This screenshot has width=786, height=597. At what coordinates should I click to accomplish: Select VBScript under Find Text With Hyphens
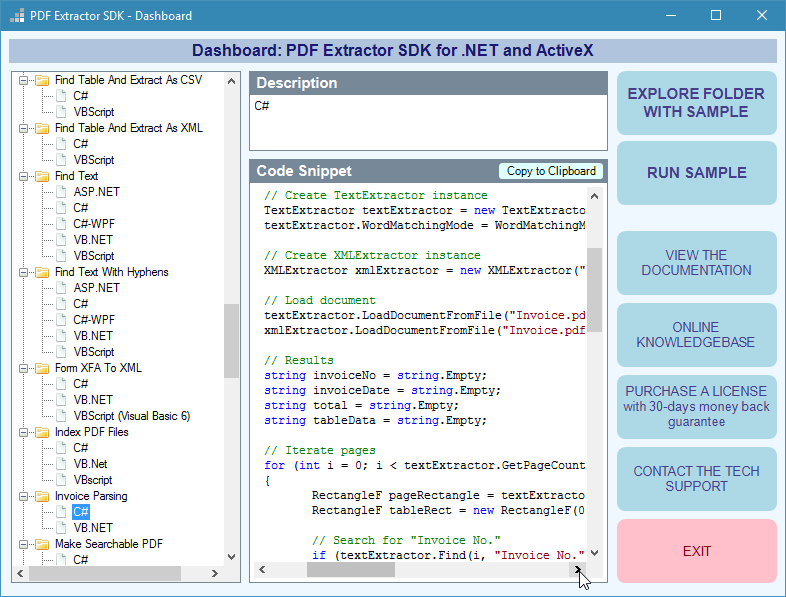point(94,352)
